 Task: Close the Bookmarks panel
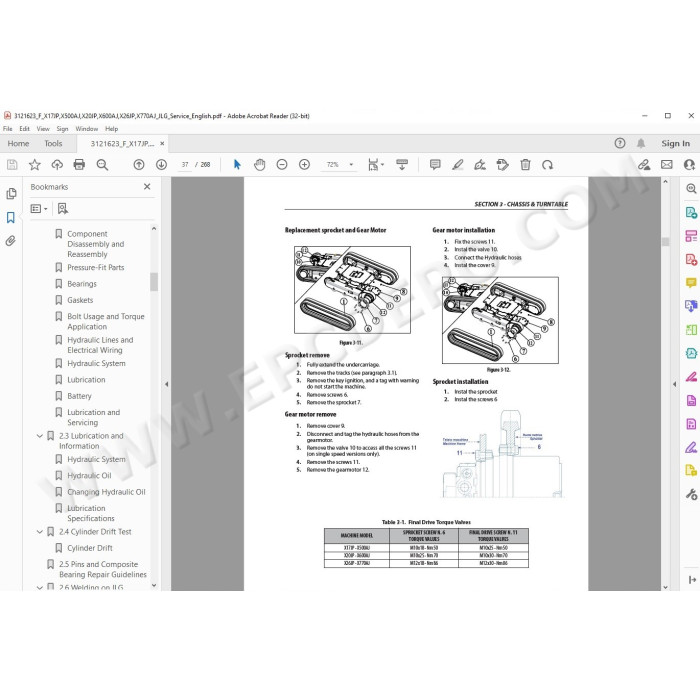pyautogui.click(x=147, y=187)
